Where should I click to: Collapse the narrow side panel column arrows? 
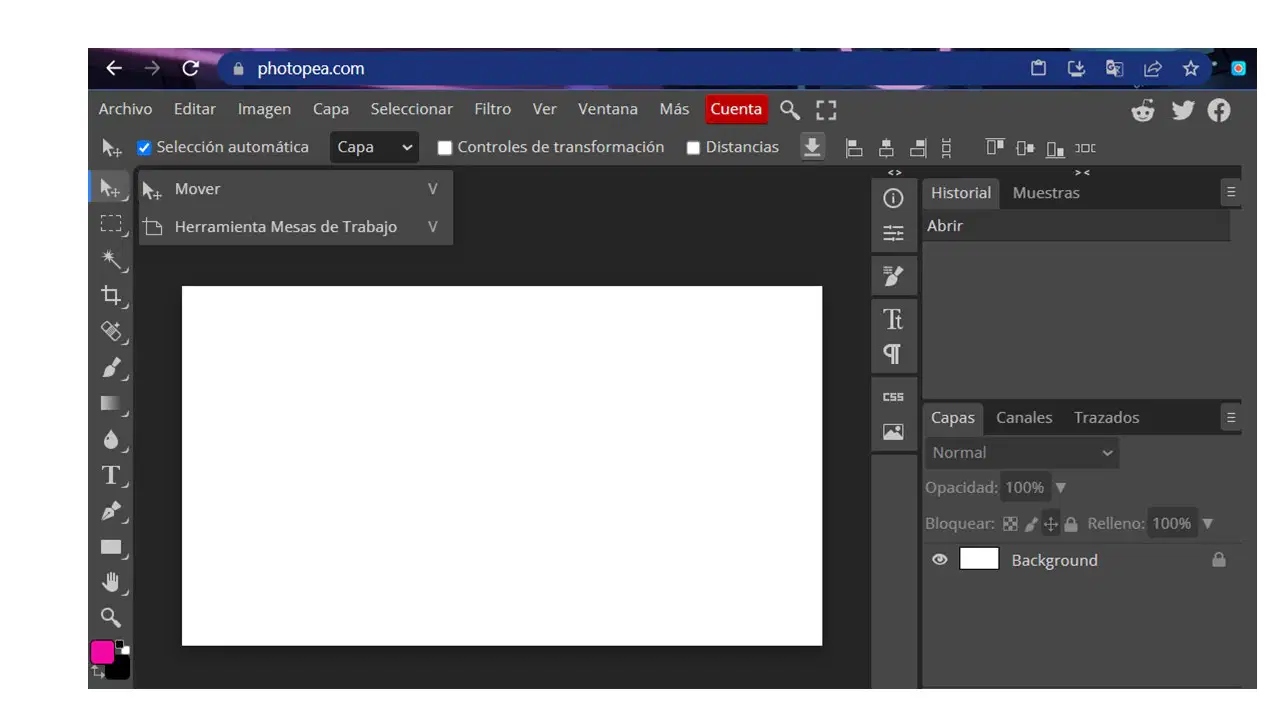pos(894,173)
